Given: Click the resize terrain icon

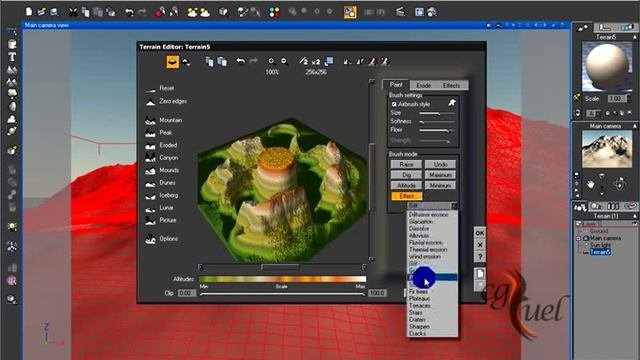Looking at the screenshot, I should click(x=329, y=61).
